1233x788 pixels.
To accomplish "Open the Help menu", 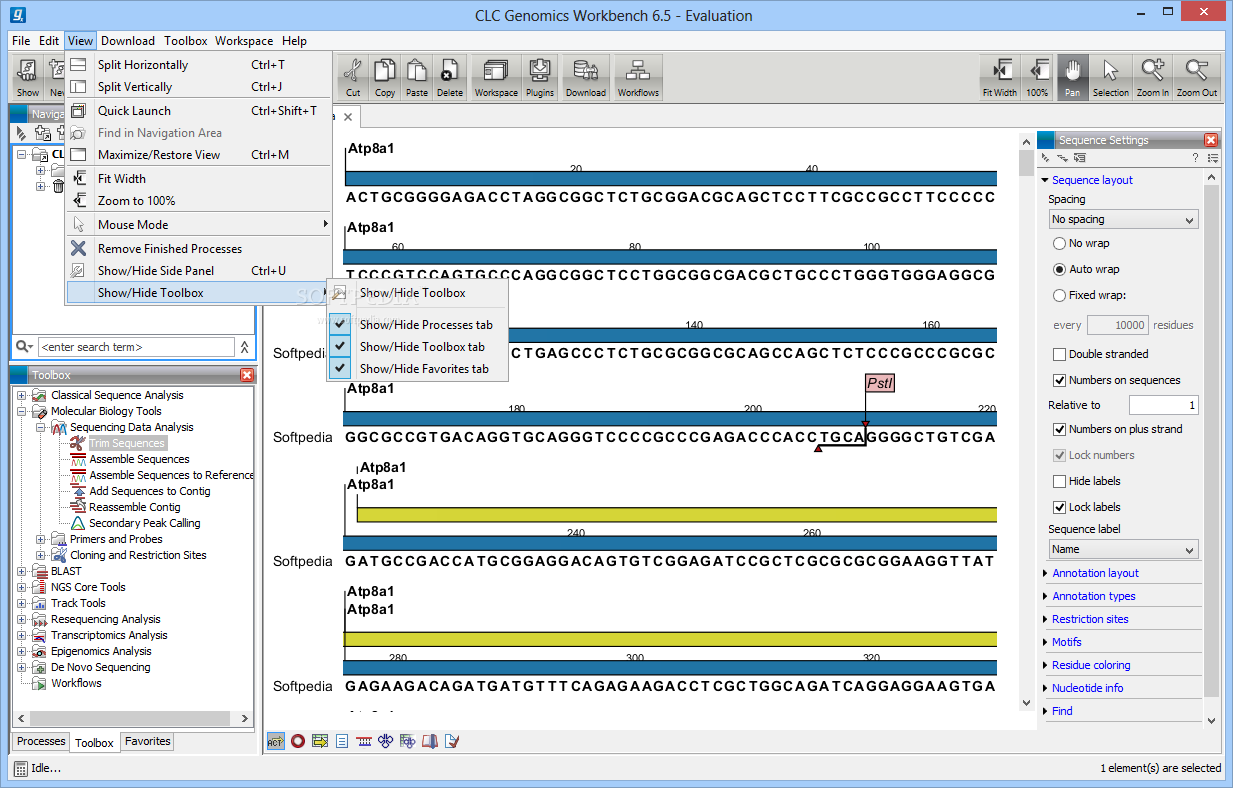I will tap(294, 41).
